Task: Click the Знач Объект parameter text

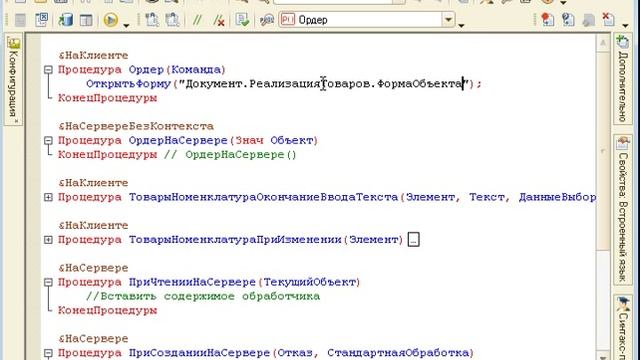Action: [274, 141]
